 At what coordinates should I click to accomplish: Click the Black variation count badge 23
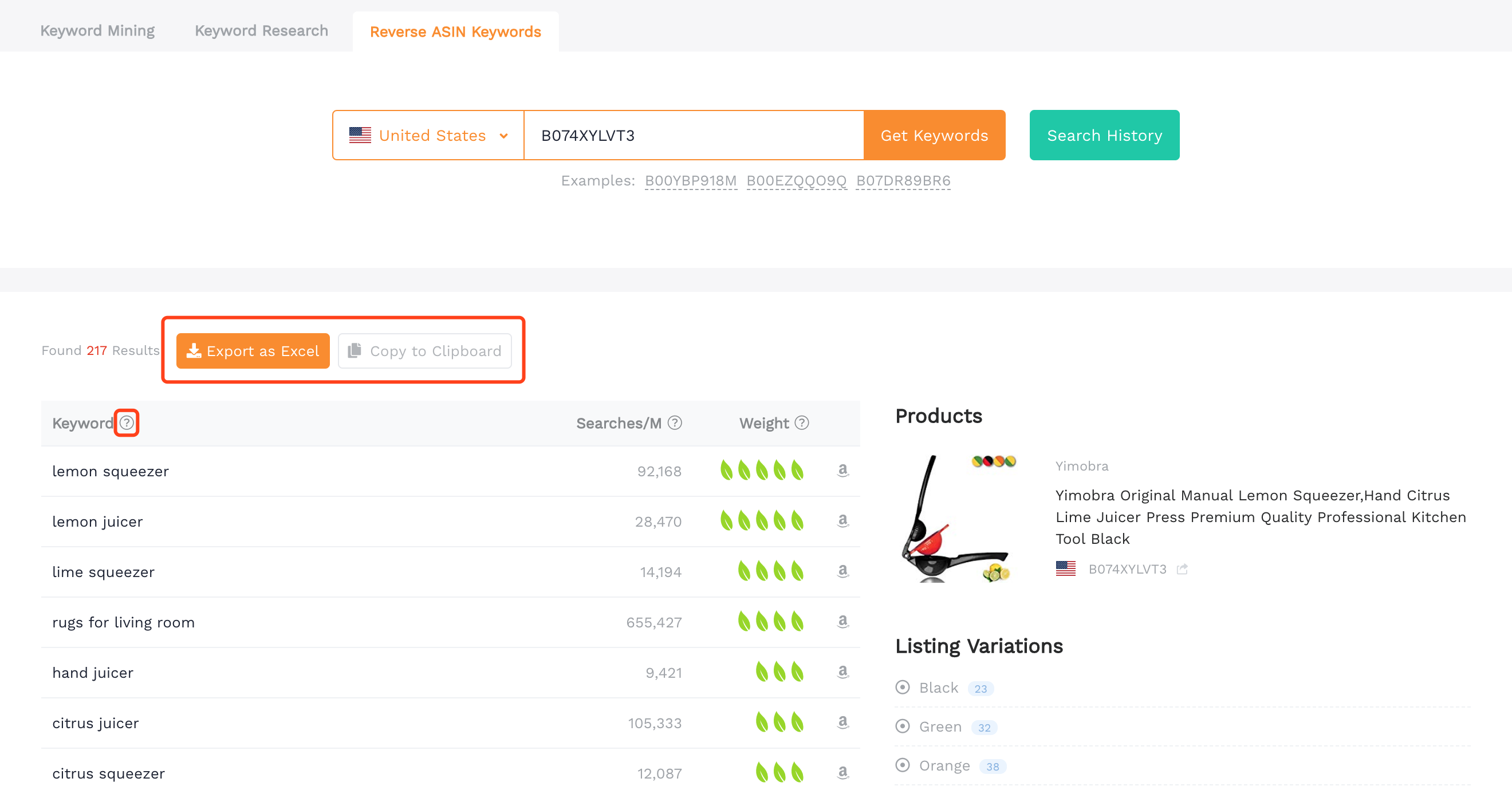pos(981,688)
